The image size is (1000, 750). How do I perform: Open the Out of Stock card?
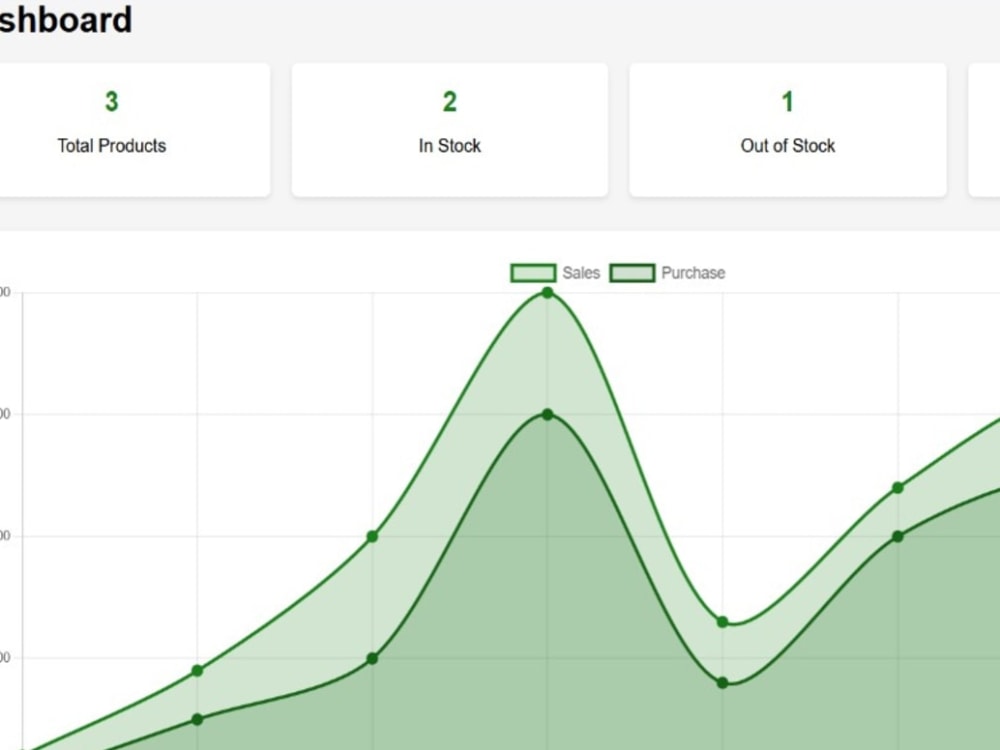(x=788, y=130)
